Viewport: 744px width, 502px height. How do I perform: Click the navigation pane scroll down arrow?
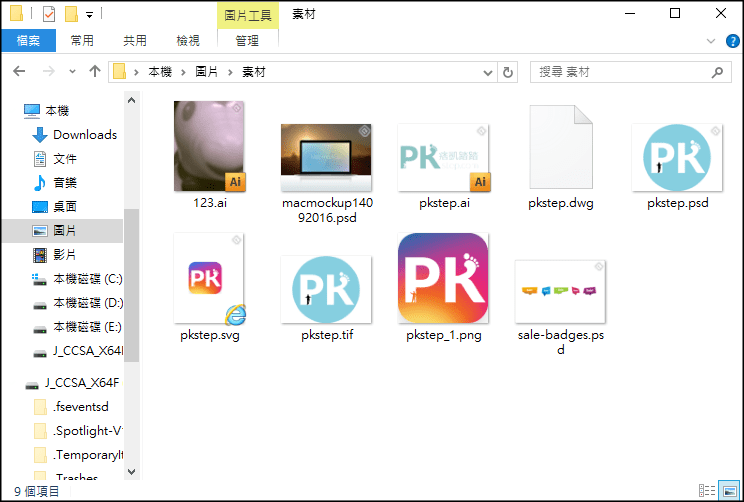point(131,472)
